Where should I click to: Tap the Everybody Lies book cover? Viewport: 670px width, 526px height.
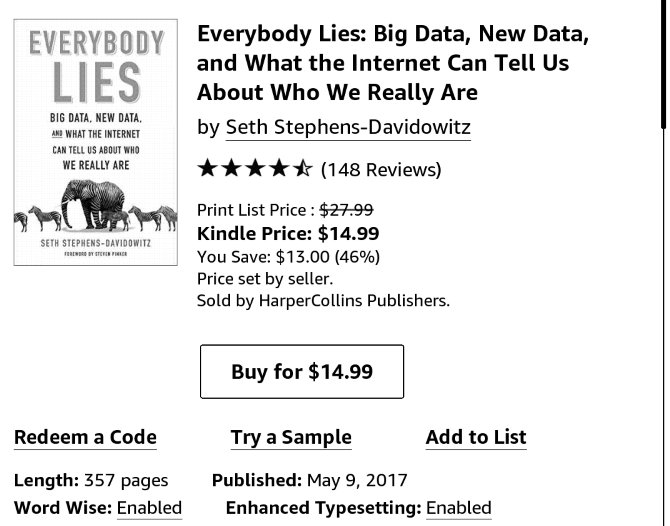(x=95, y=142)
